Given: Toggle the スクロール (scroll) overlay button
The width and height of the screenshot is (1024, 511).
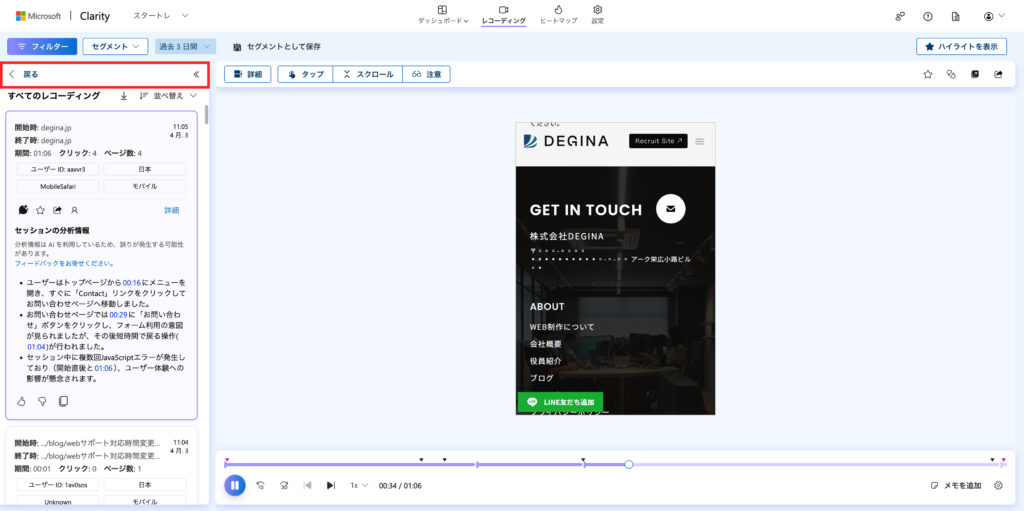Looking at the screenshot, I should click(366, 74).
